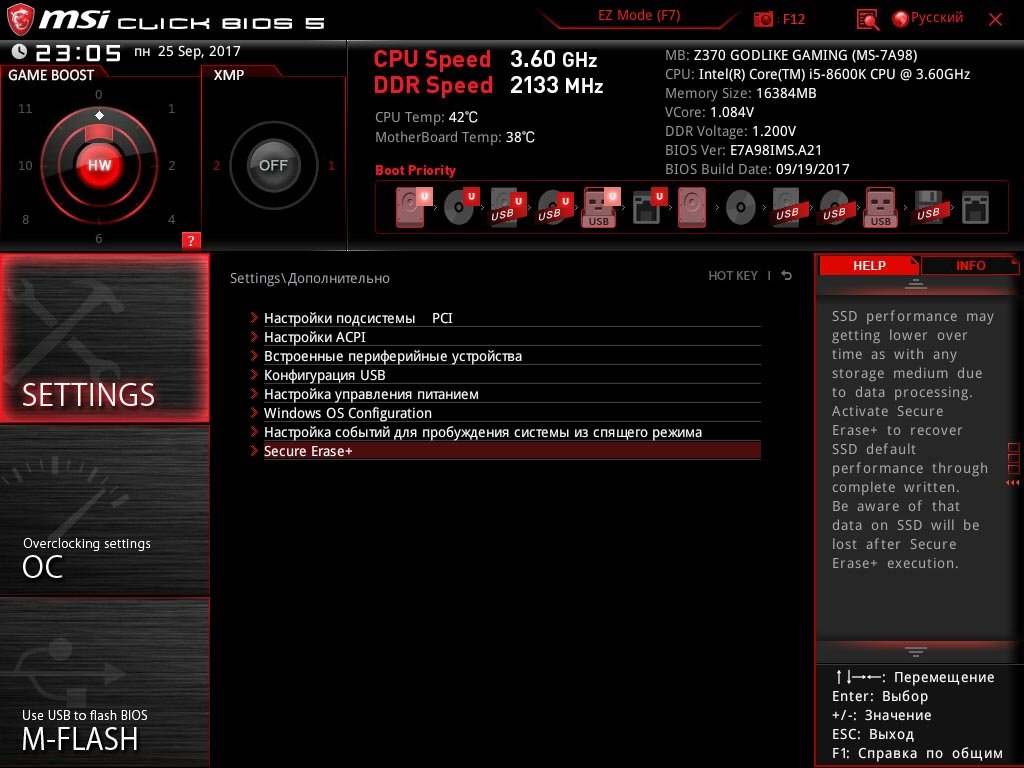
Task: Click the CPU: Intel Core i5-8600K line
Action: (817, 74)
